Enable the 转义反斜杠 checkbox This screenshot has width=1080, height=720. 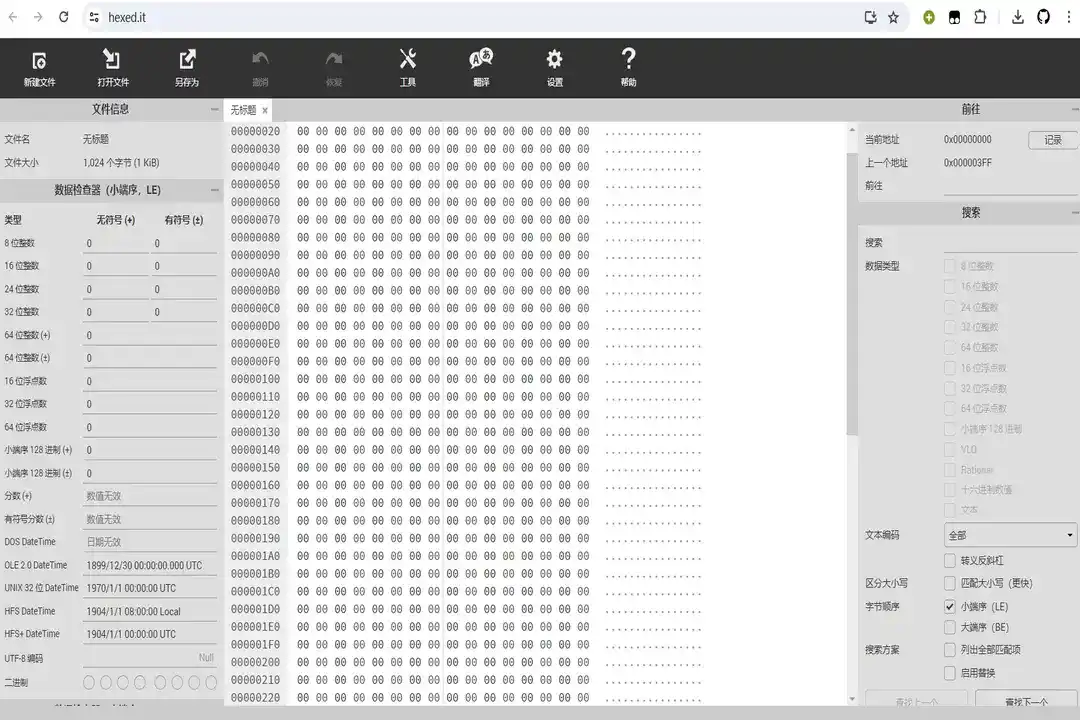(x=950, y=561)
